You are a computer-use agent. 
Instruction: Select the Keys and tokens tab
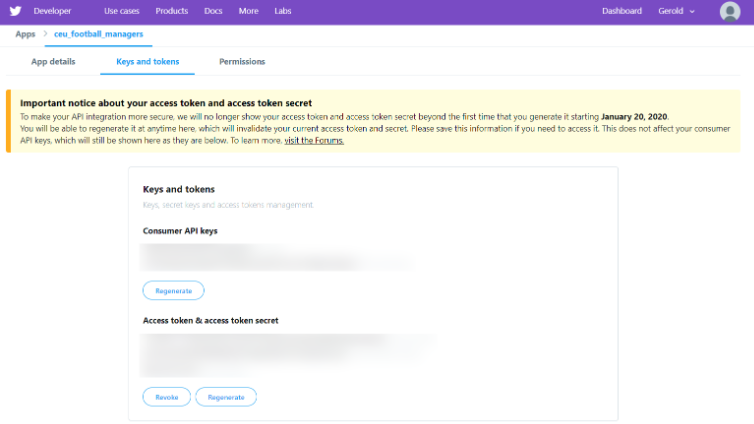[148, 62]
